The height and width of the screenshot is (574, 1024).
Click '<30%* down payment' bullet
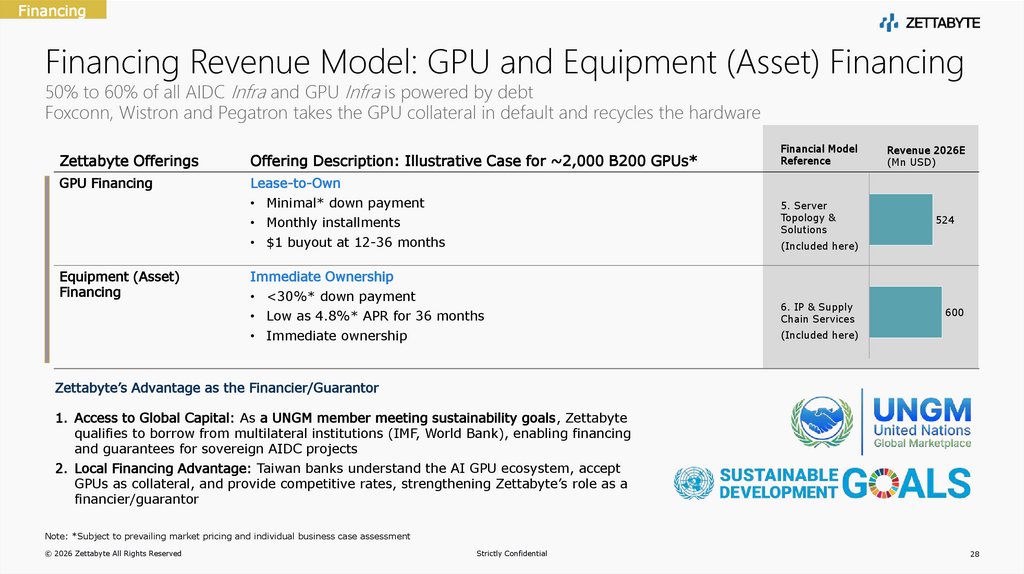[340, 296]
